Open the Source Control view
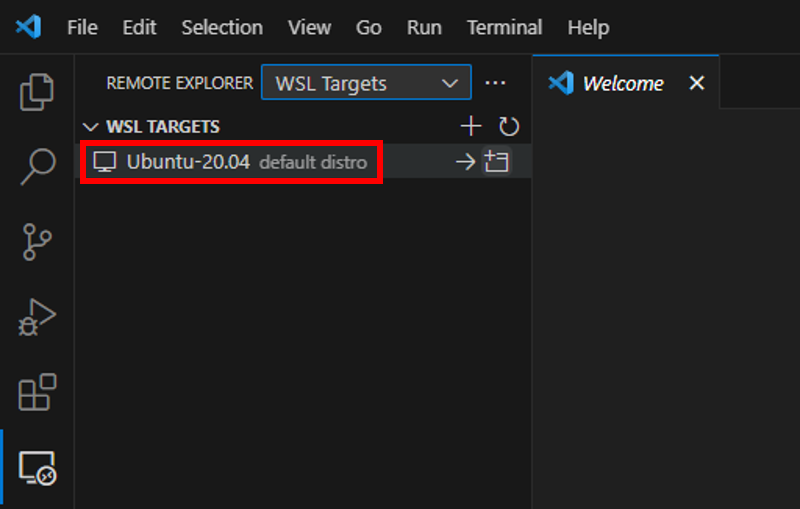This screenshot has width=800, height=509. [x=37, y=242]
